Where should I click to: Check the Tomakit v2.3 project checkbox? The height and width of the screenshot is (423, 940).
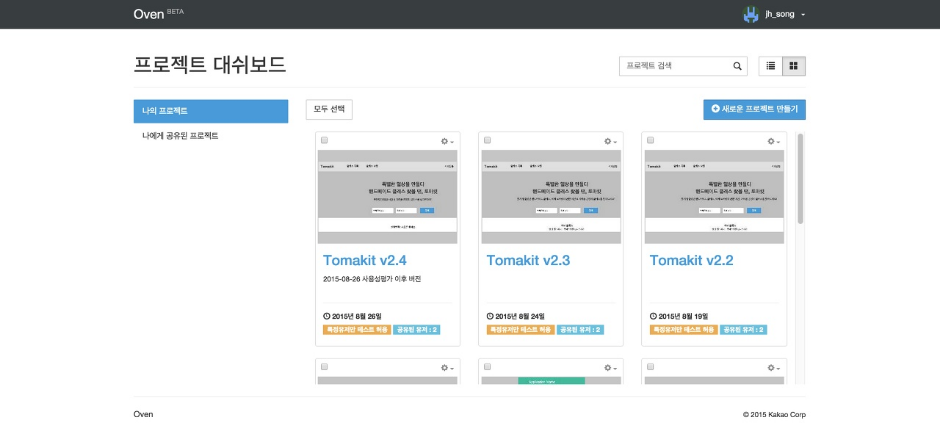click(487, 141)
